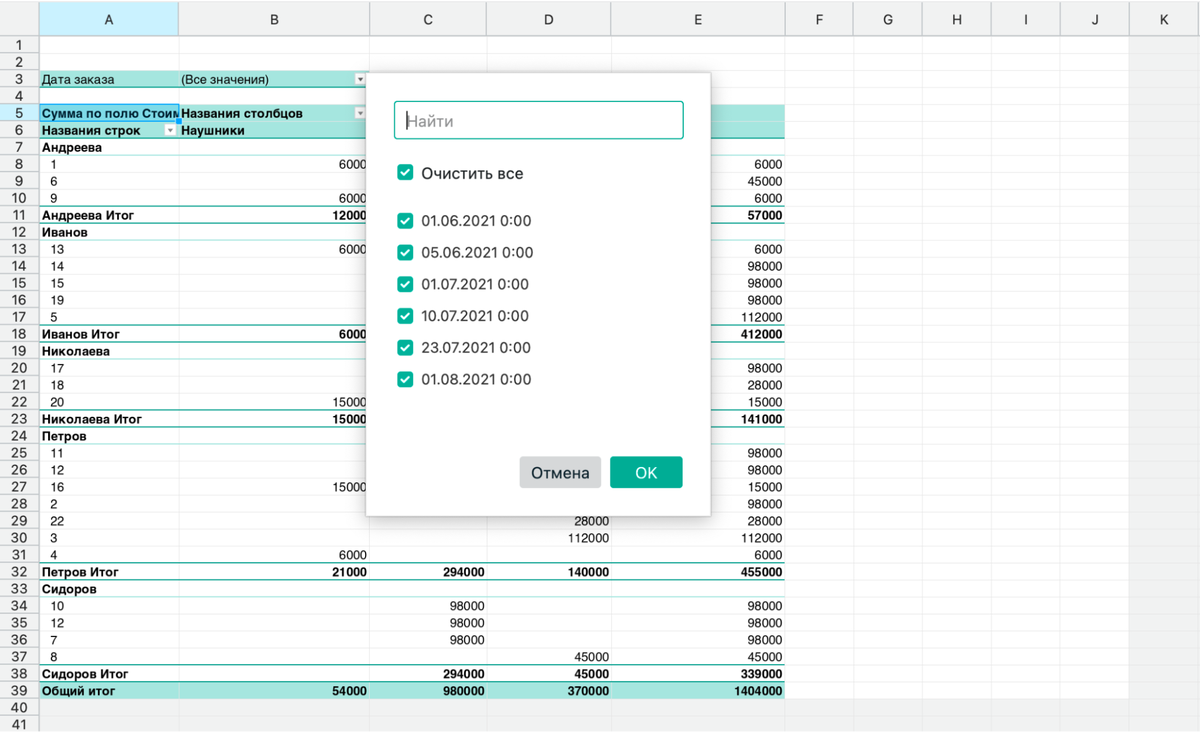This screenshot has width=1200, height=732.
Task: Click the Названия строк cell text
Action: point(91,130)
